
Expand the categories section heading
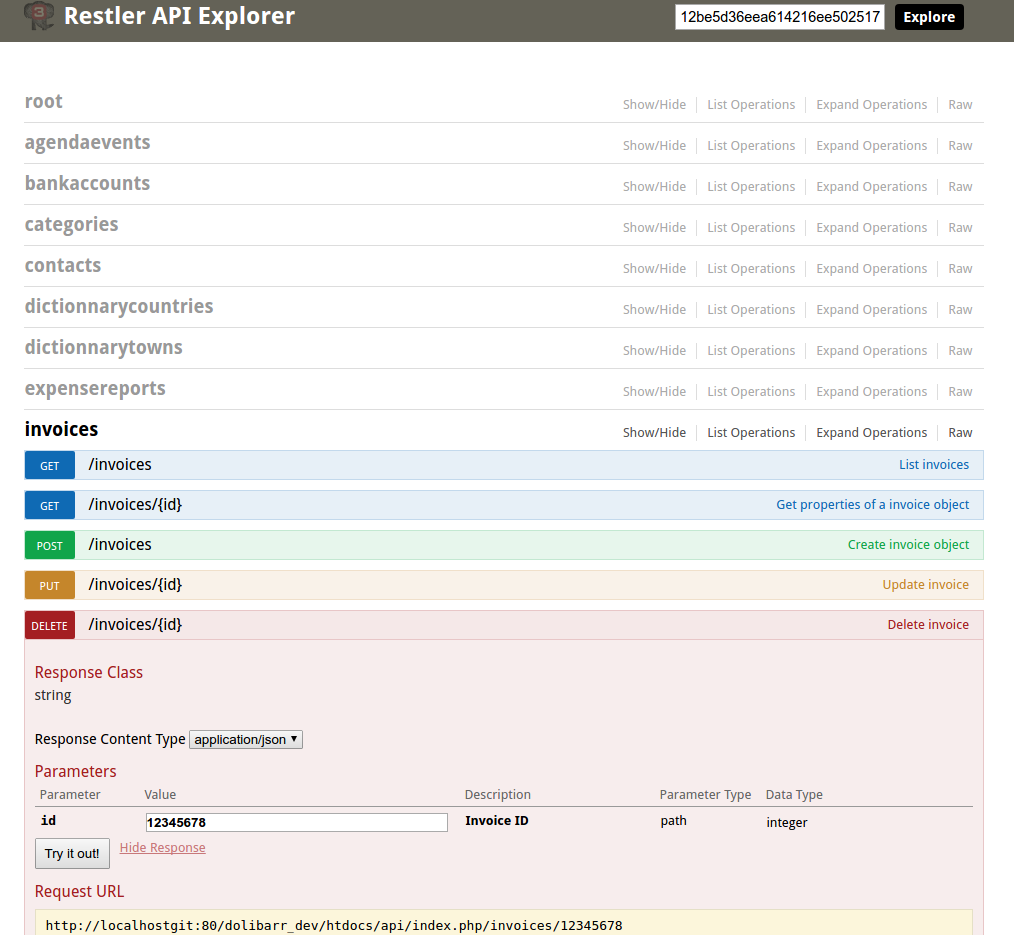tap(71, 224)
